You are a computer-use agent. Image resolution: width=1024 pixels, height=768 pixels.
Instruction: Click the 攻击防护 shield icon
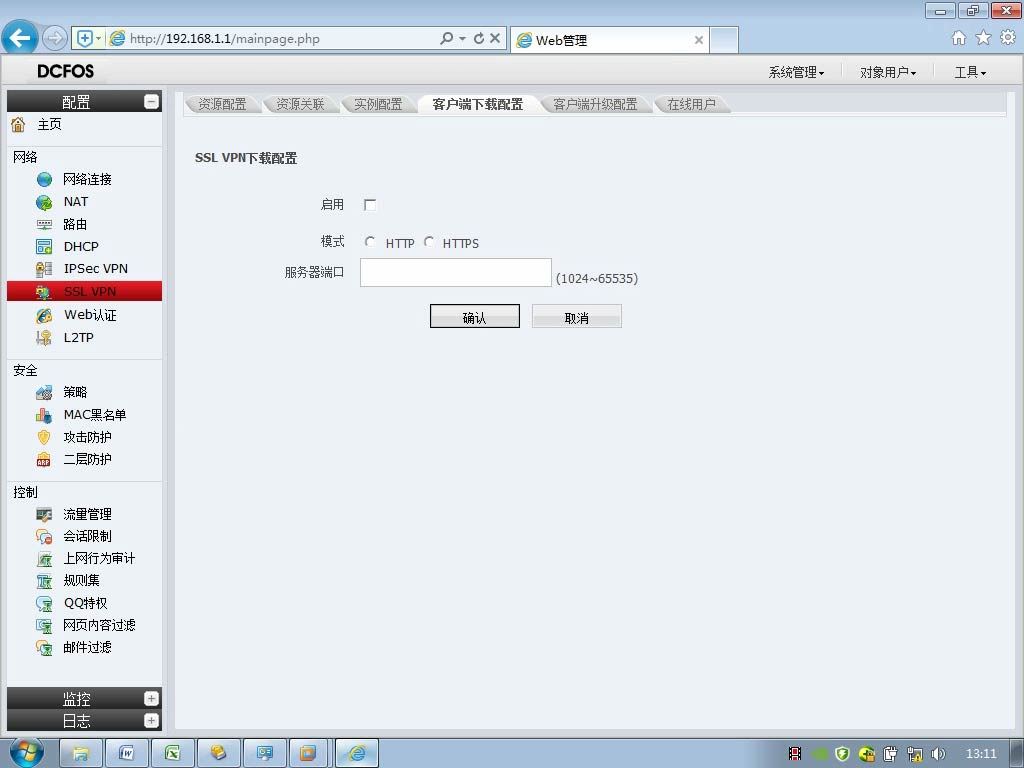(x=44, y=437)
